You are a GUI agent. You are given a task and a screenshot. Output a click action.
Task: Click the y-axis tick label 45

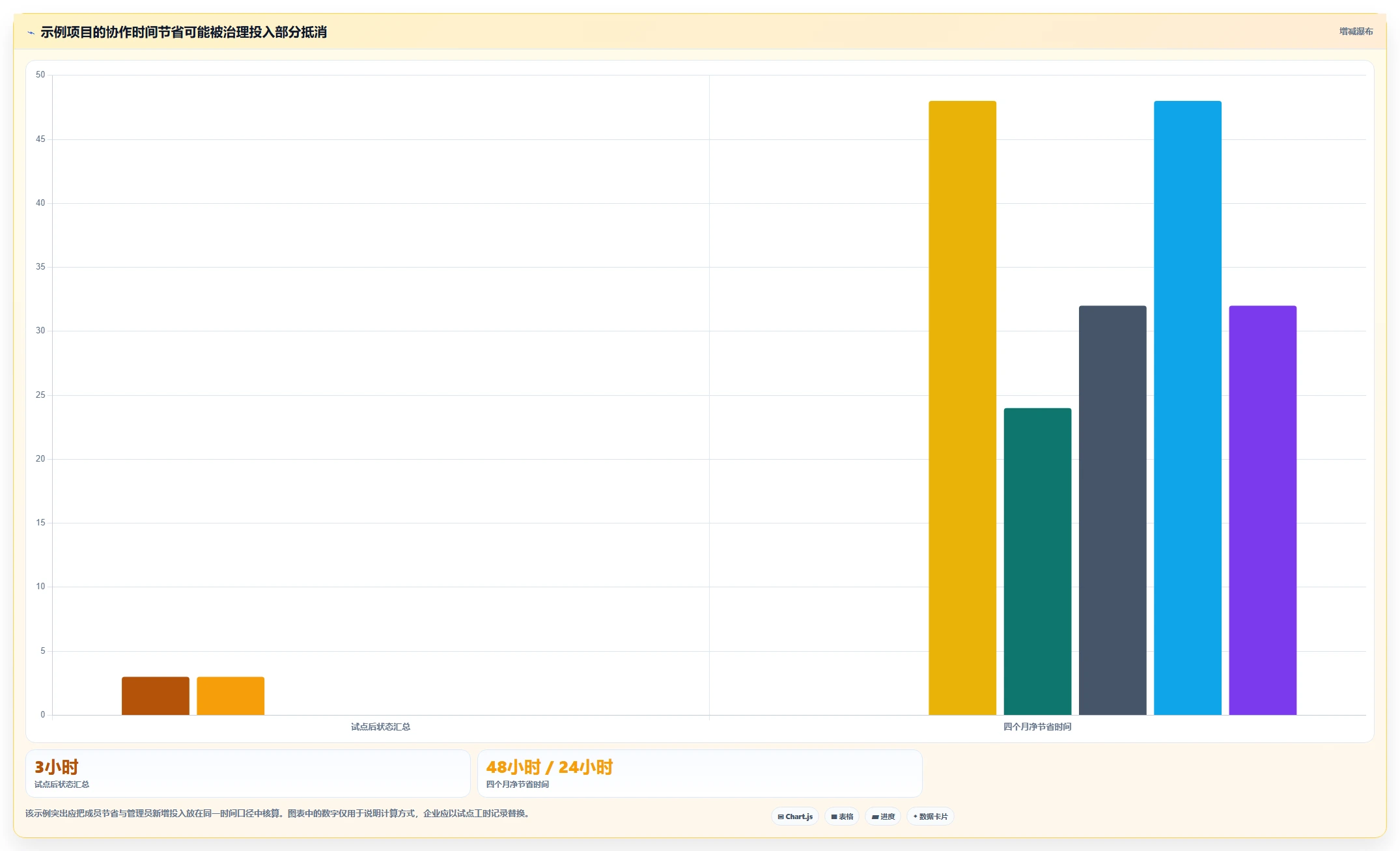(x=40, y=139)
